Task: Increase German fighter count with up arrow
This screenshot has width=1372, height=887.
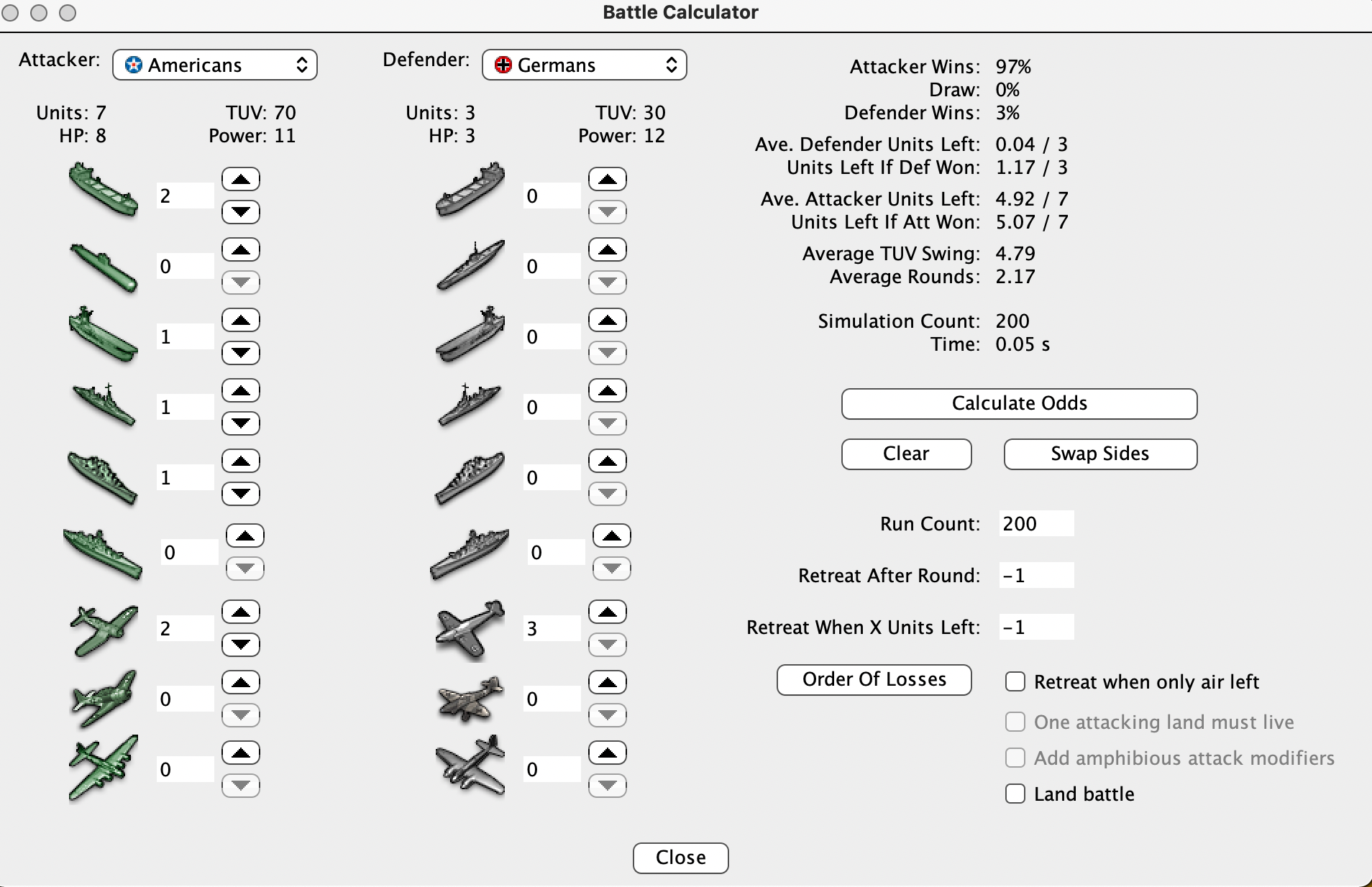Action: click(608, 612)
